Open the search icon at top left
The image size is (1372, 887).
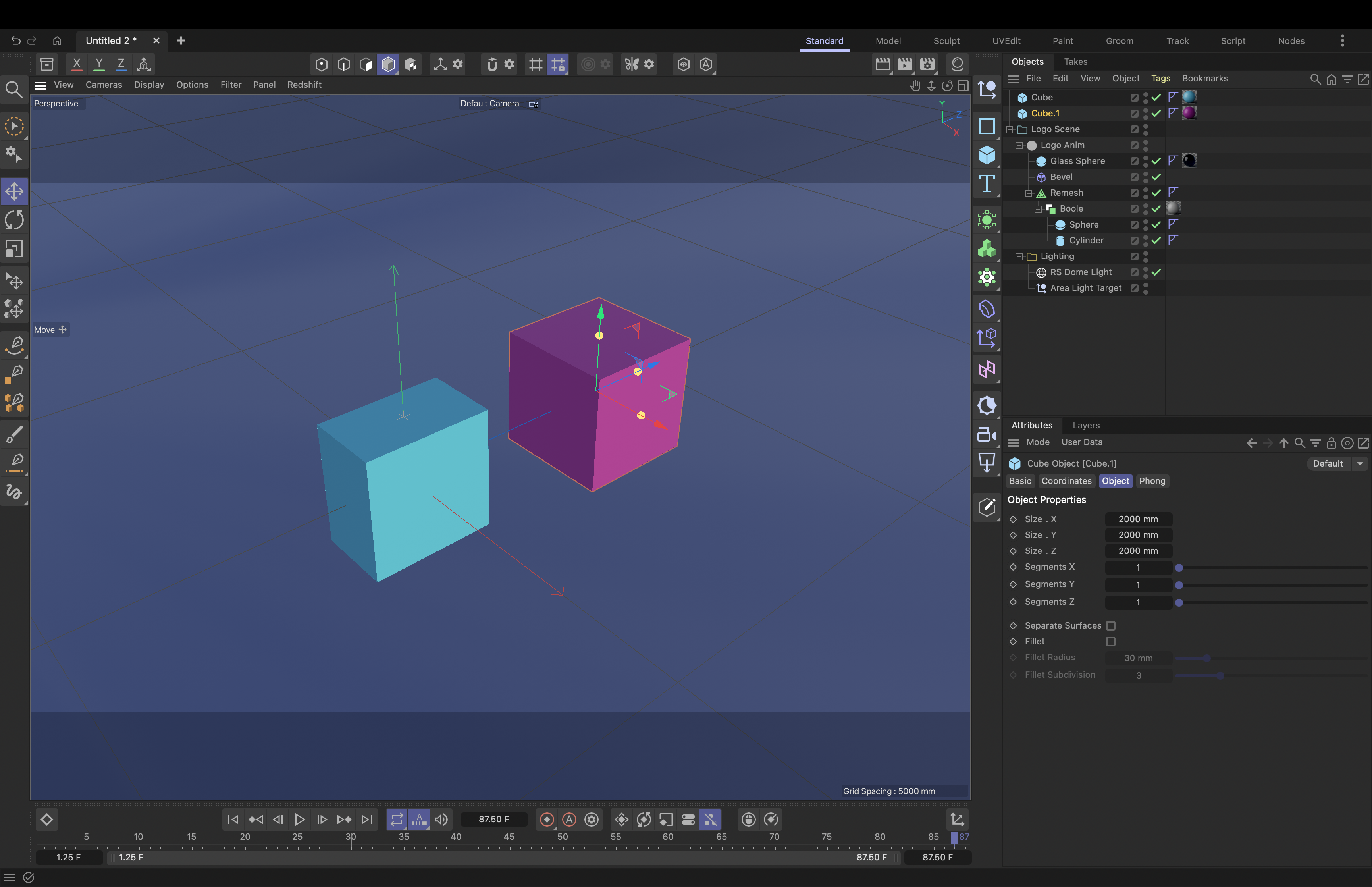tap(14, 89)
